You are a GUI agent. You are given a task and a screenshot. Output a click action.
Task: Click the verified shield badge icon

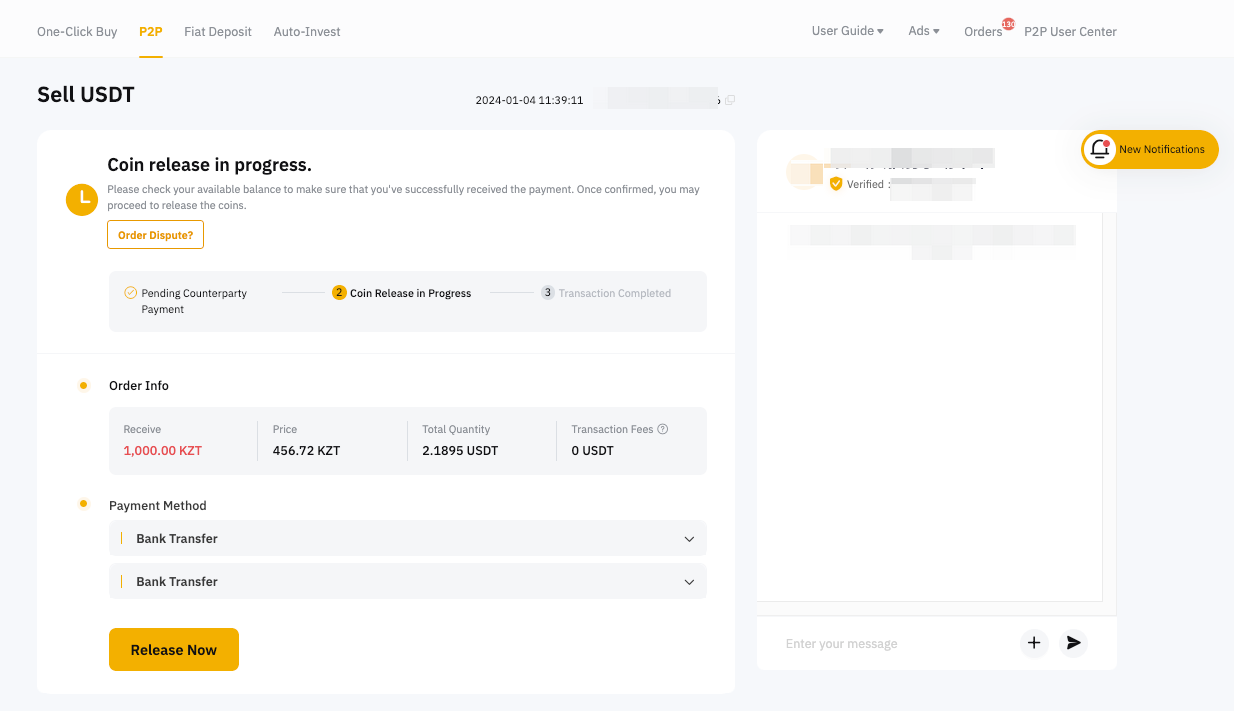(x=836, y=184)
